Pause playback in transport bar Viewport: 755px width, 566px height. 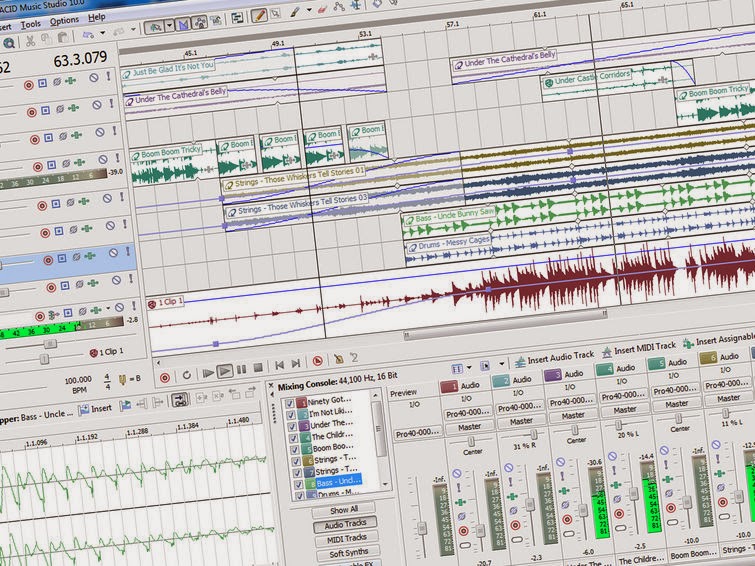point(242,369)
